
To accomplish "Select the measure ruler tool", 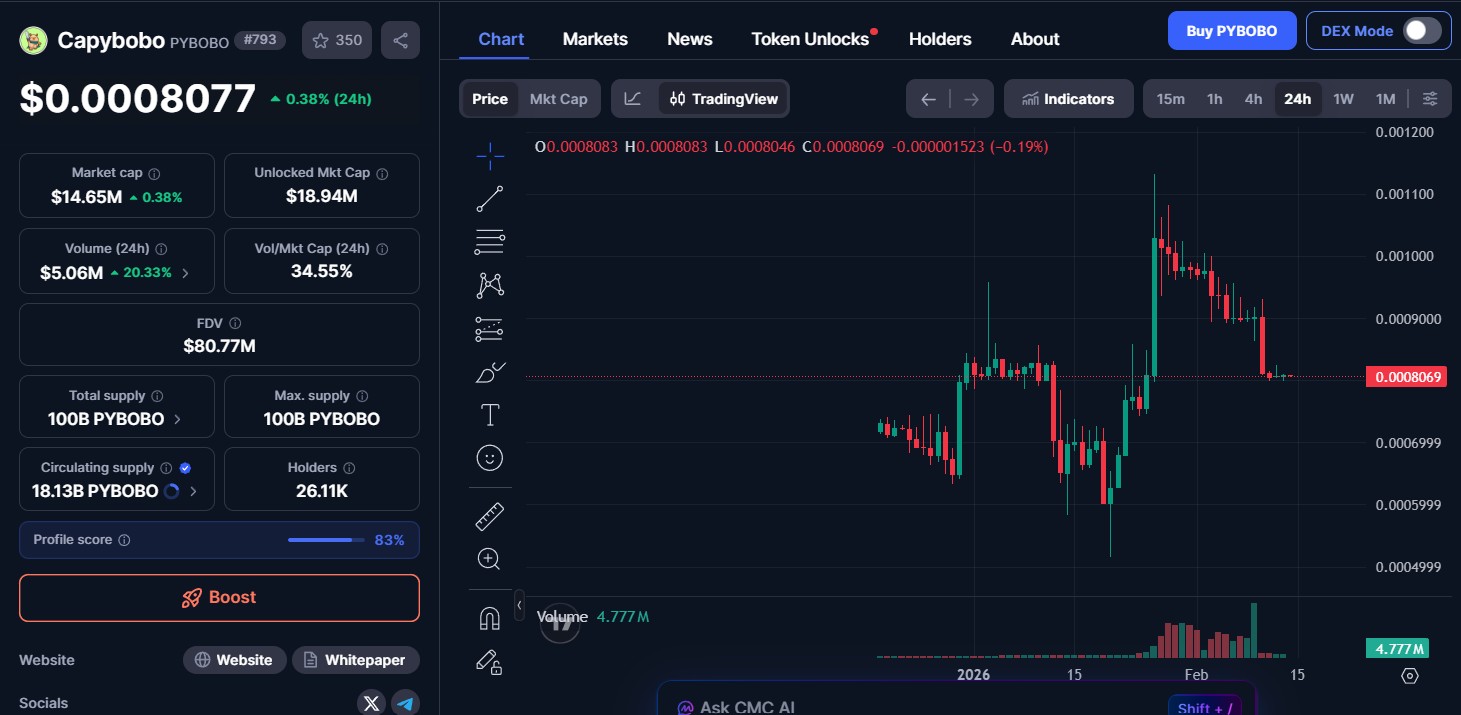I will point(490,515).
